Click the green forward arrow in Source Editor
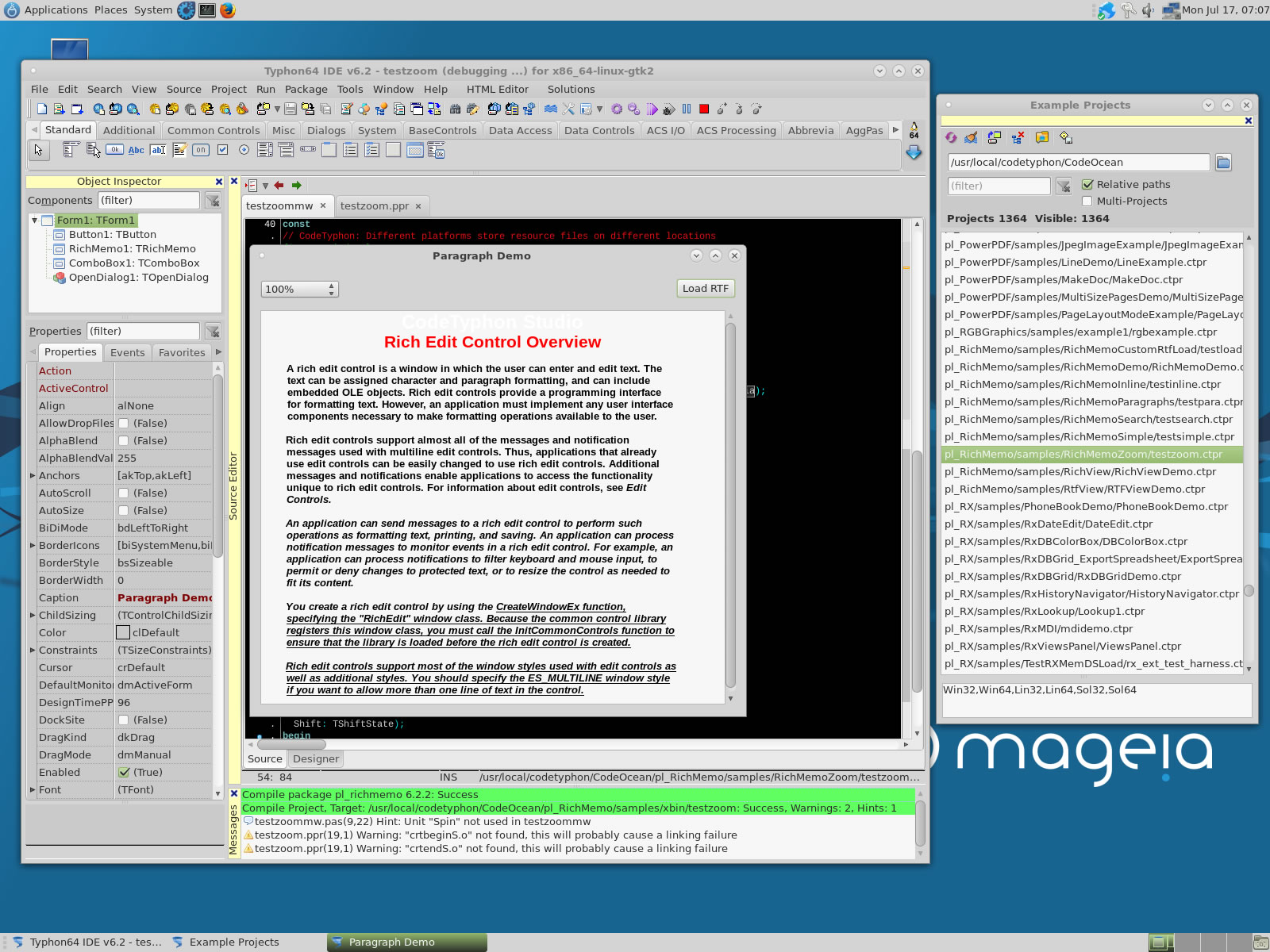The image size is (1270, 952). 297,185
